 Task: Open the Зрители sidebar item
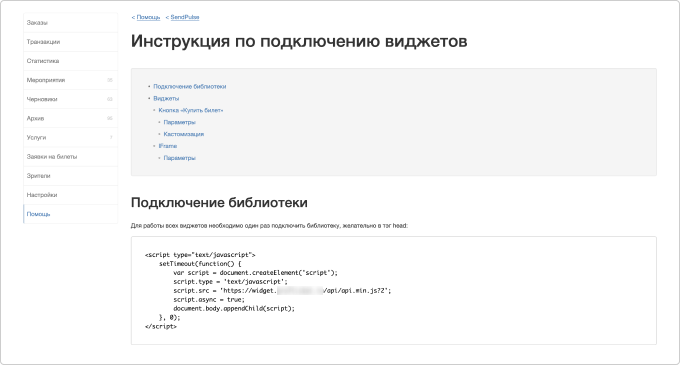70,176
